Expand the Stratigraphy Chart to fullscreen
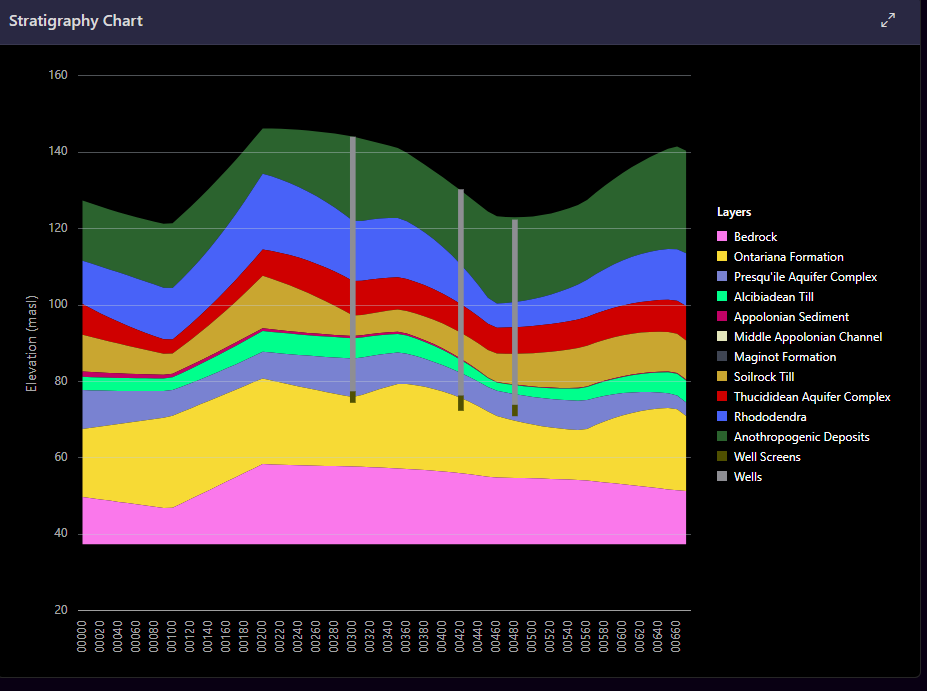The image size is (927, 691). 887,20
